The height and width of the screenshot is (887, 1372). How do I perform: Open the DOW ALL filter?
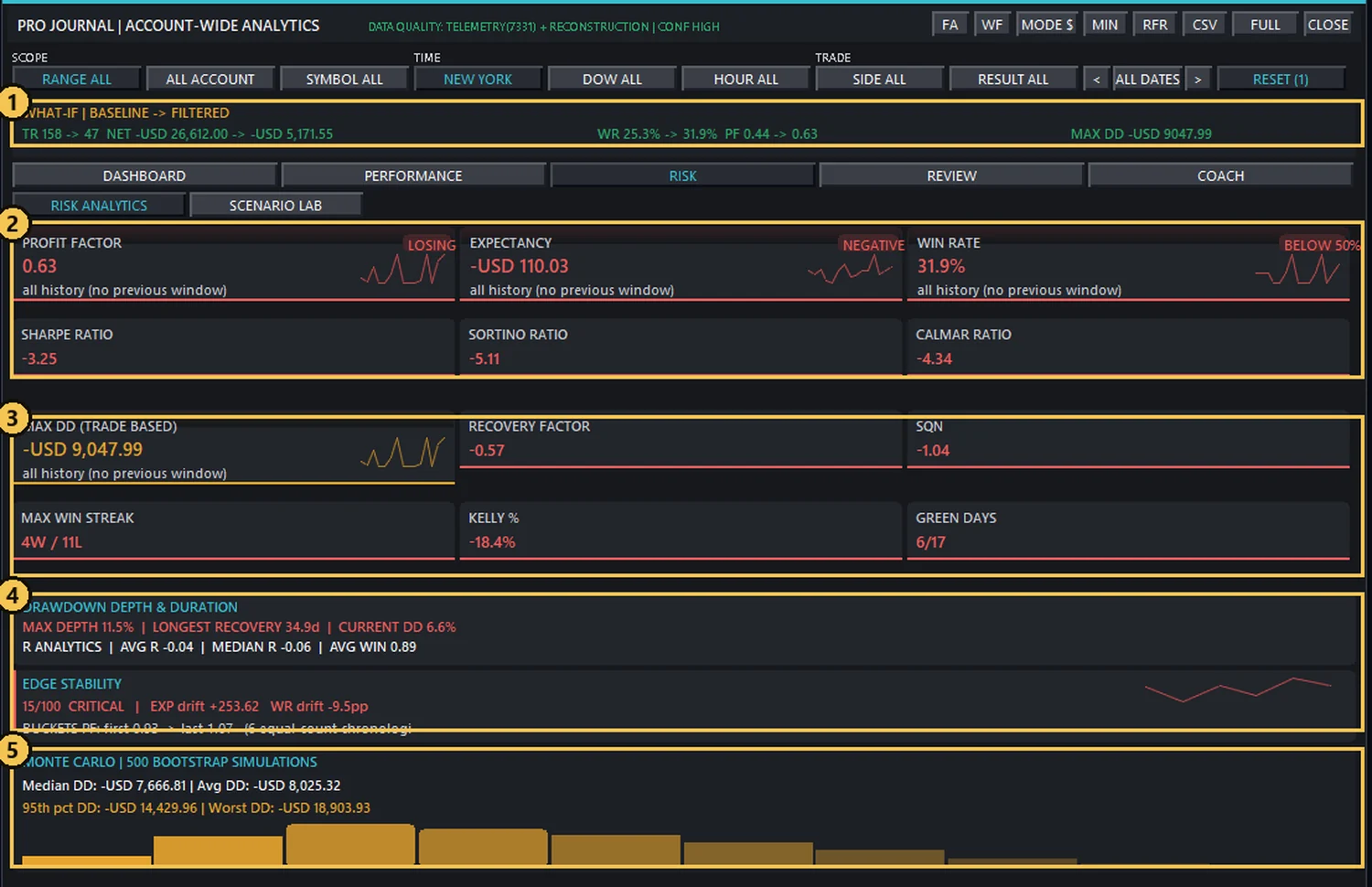click(612, 80)
